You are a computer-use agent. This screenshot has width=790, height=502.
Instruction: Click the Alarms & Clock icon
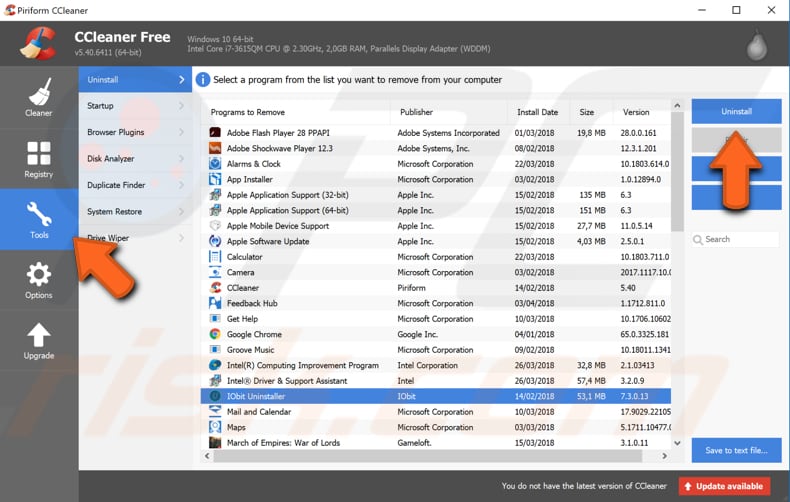point(215,164)
